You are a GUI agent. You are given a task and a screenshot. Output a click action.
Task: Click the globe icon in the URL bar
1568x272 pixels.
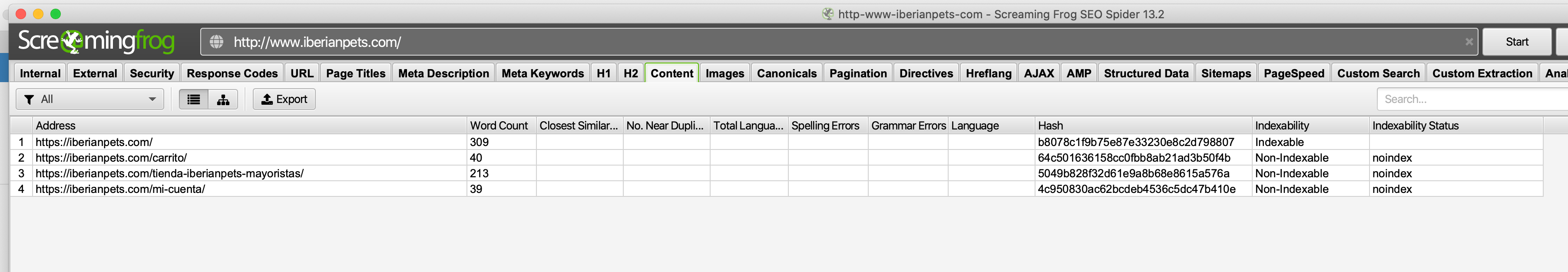point(216,42)
